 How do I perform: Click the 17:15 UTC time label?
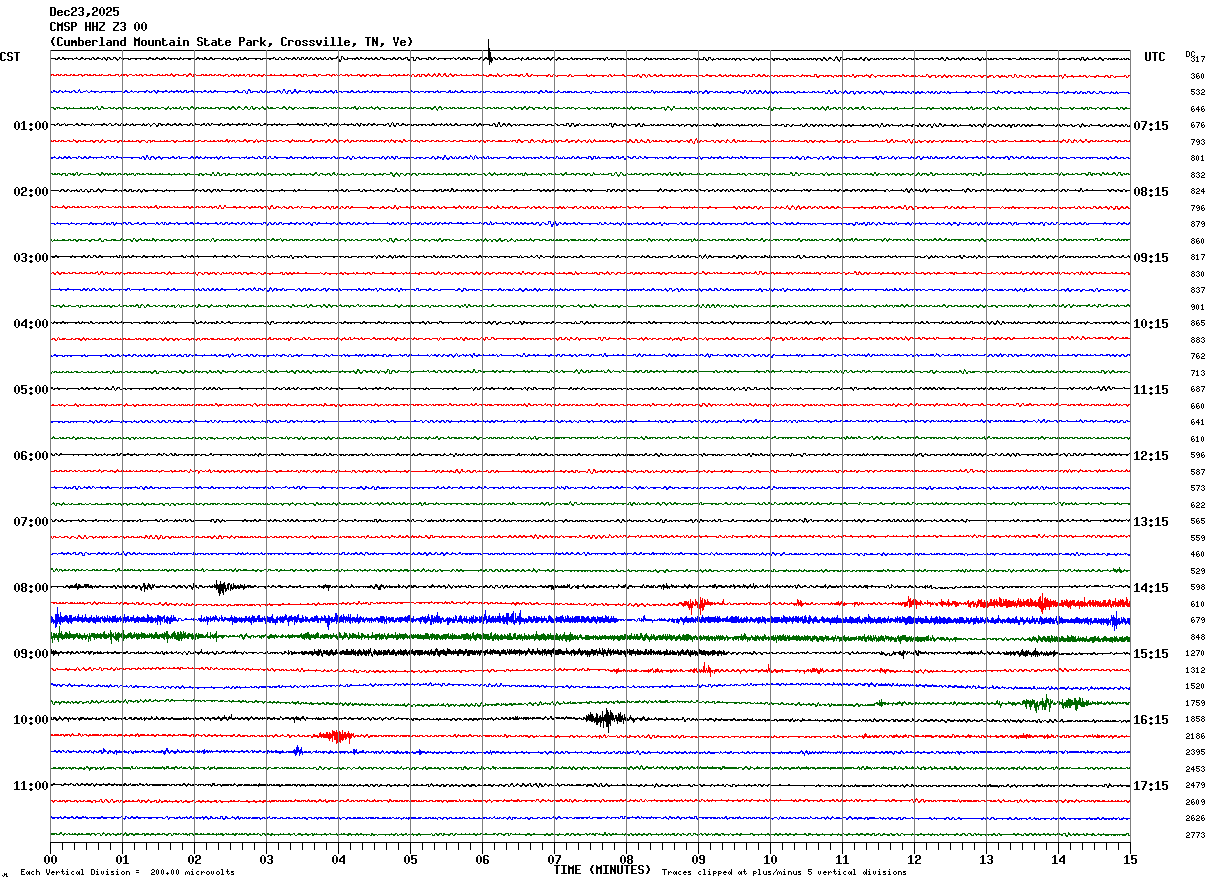(1151, 786)
